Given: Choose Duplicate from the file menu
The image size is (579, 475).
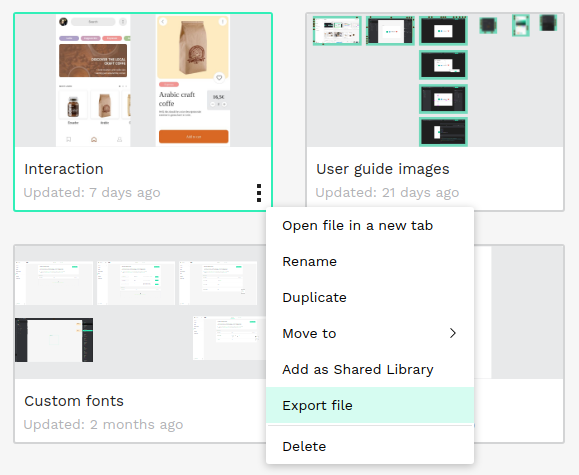Looking at the screenshot, I should pyautogui.click(x=370, y=297).
